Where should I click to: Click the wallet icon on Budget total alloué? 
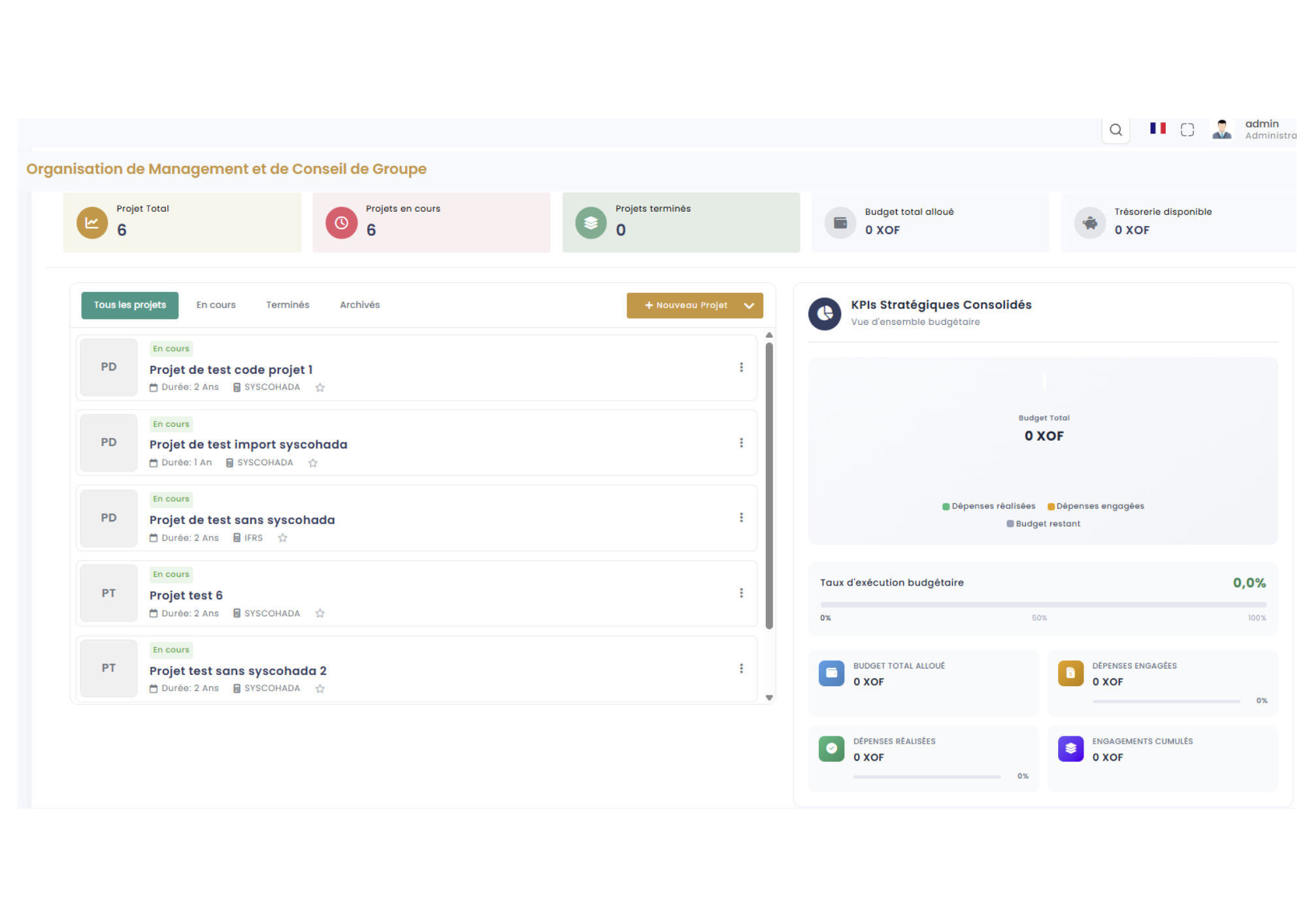click(x=840, y=222)
